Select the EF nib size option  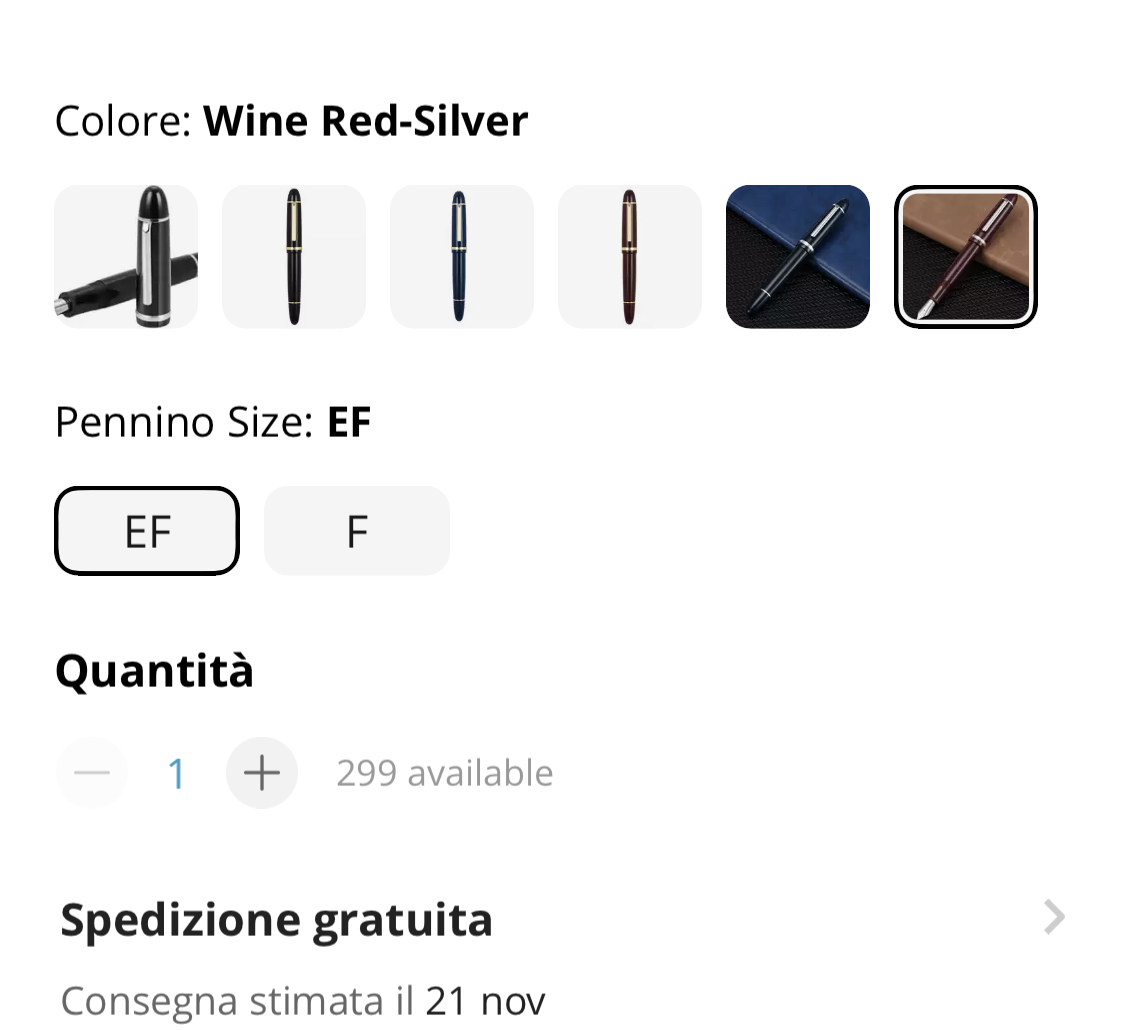coord(147,531)
